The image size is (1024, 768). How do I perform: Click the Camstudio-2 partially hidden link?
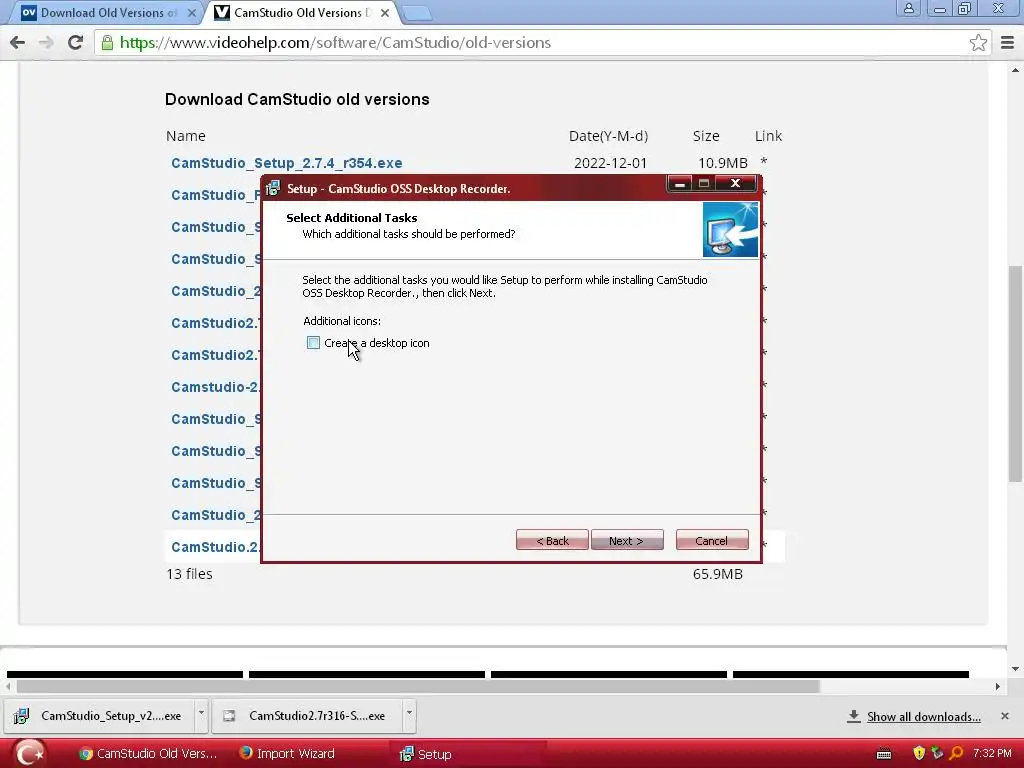coord(216,387)
